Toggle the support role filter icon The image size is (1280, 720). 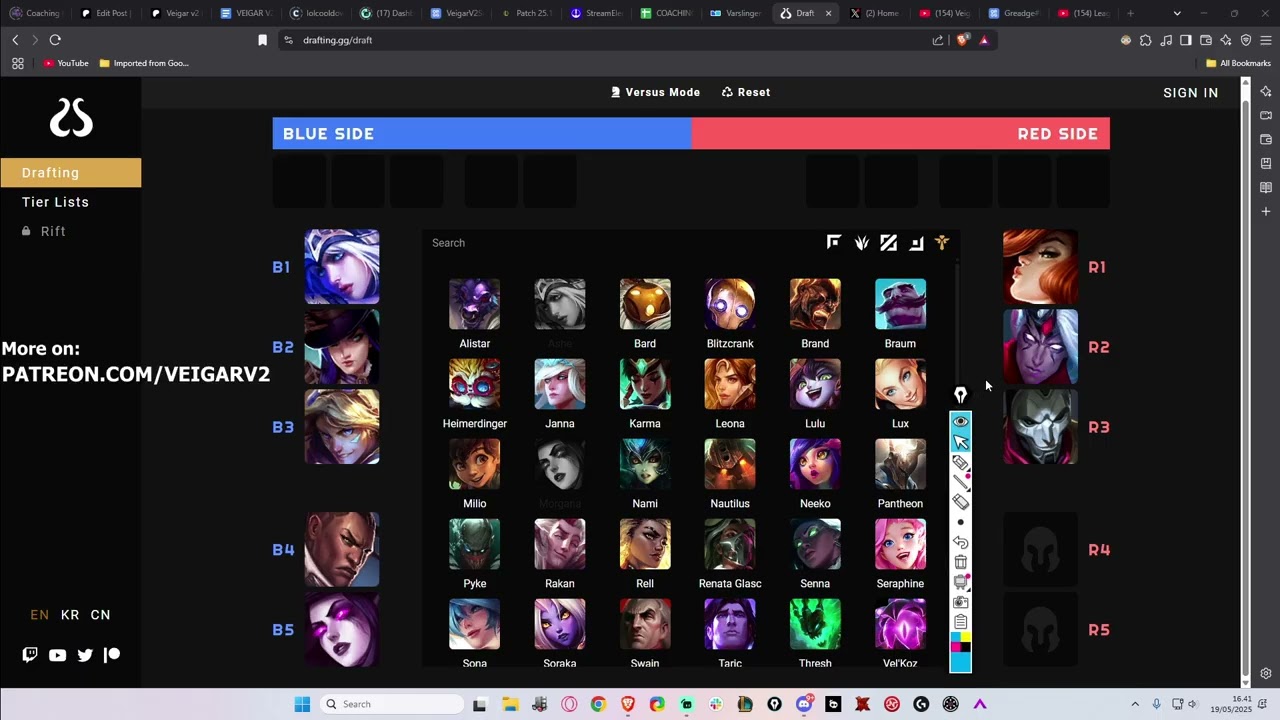click(x=942, y=242)
